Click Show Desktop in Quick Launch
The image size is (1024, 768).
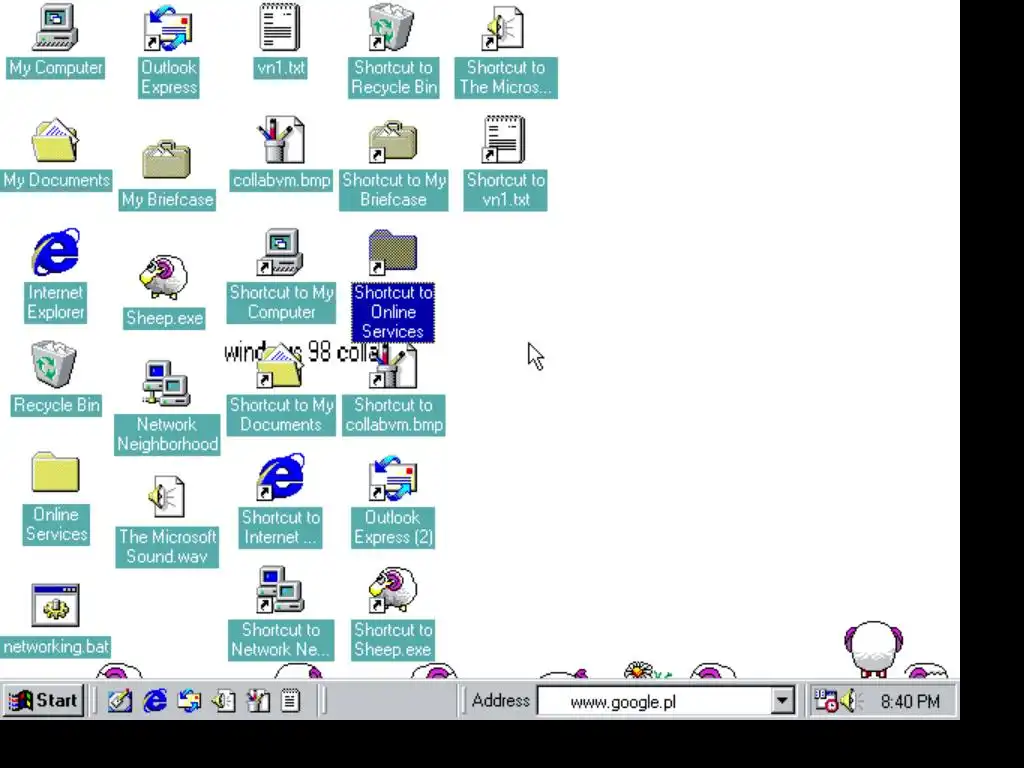[x=120, y=701]
